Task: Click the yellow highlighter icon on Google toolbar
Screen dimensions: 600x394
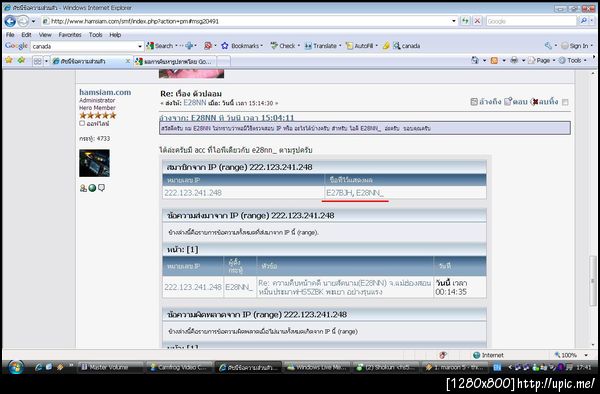Action: point(386,46)
